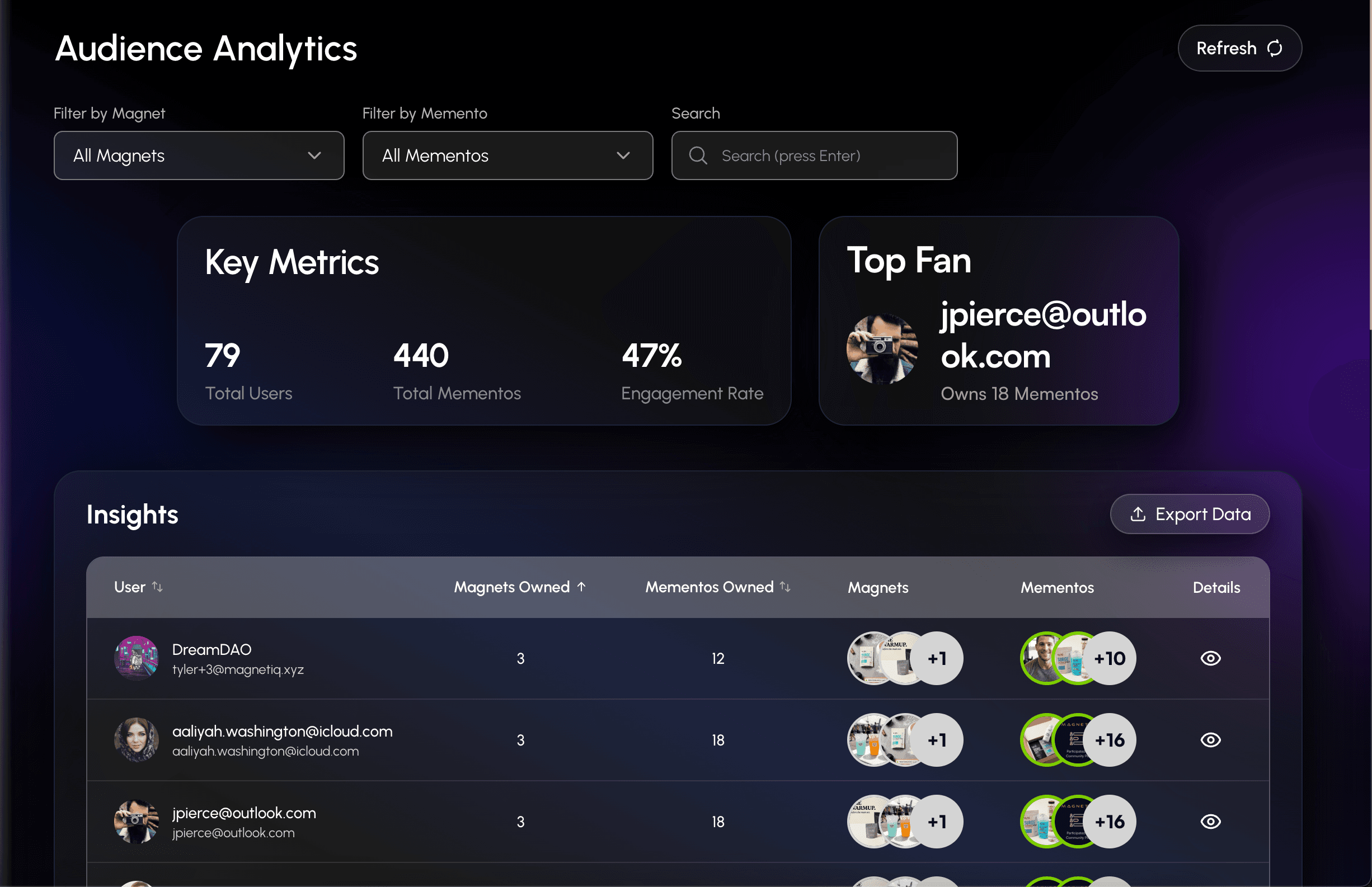Screen dimensions: 1372x887
Task: View details eye icon for DreamDAO
Action: coord(1210,658)
